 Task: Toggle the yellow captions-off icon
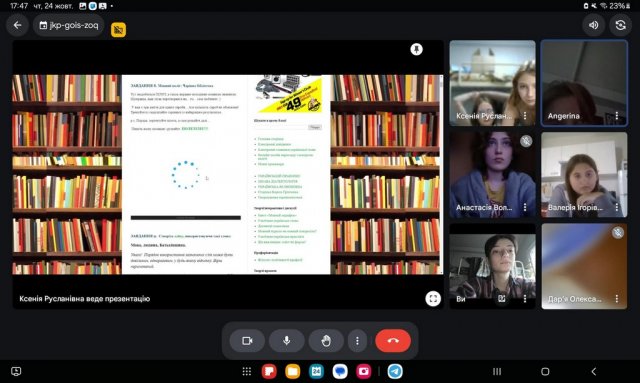[118, 29]
